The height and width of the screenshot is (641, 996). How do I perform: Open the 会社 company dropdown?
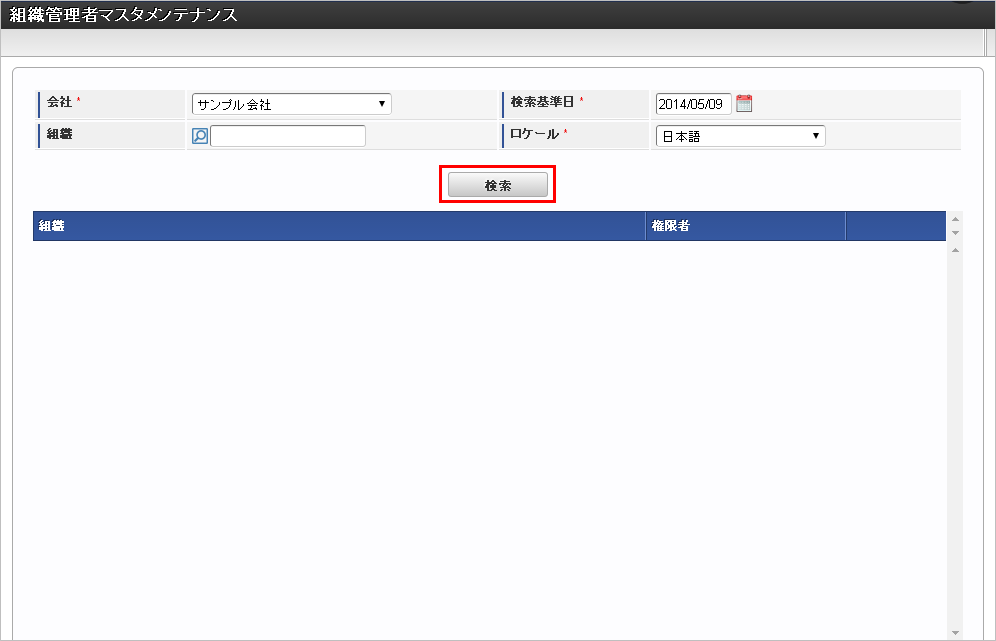[292, 104]
